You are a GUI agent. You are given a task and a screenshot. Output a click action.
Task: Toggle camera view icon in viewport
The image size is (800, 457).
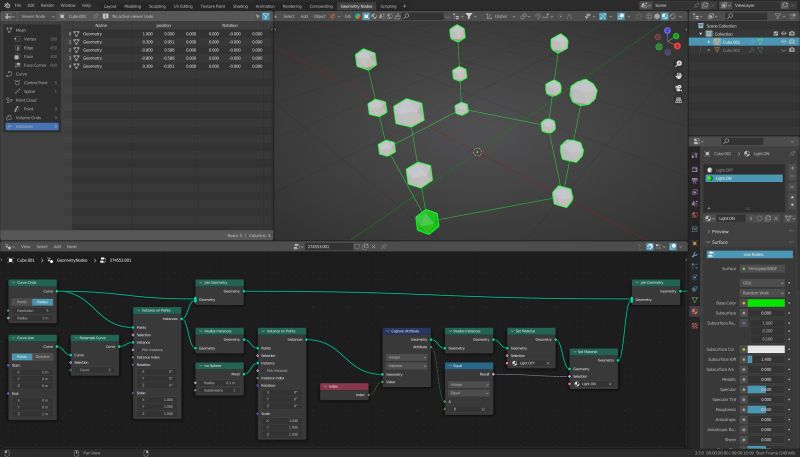click(x=679, y=88)
